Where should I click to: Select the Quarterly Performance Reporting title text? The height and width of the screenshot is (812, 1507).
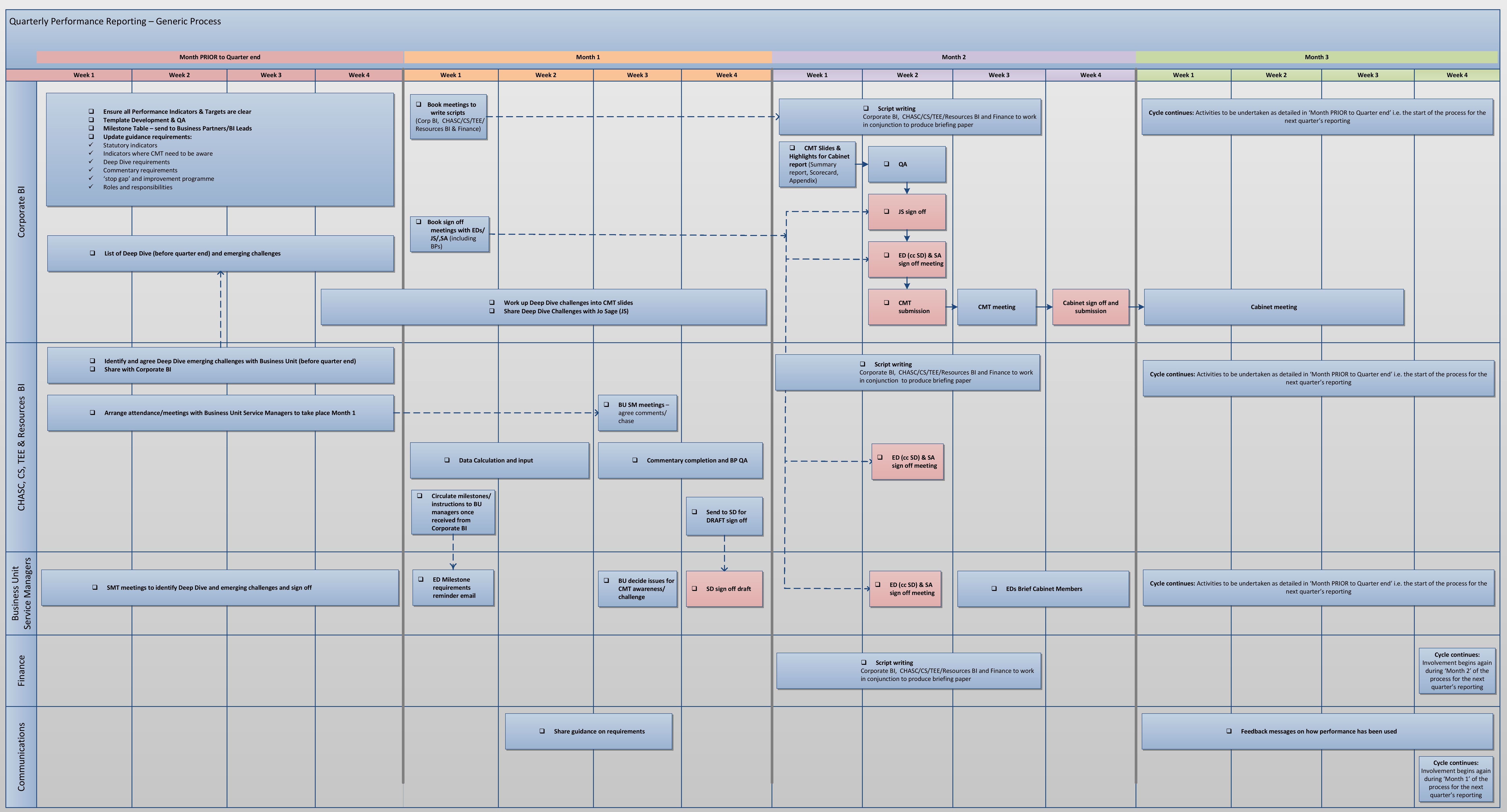click(115, 22)
